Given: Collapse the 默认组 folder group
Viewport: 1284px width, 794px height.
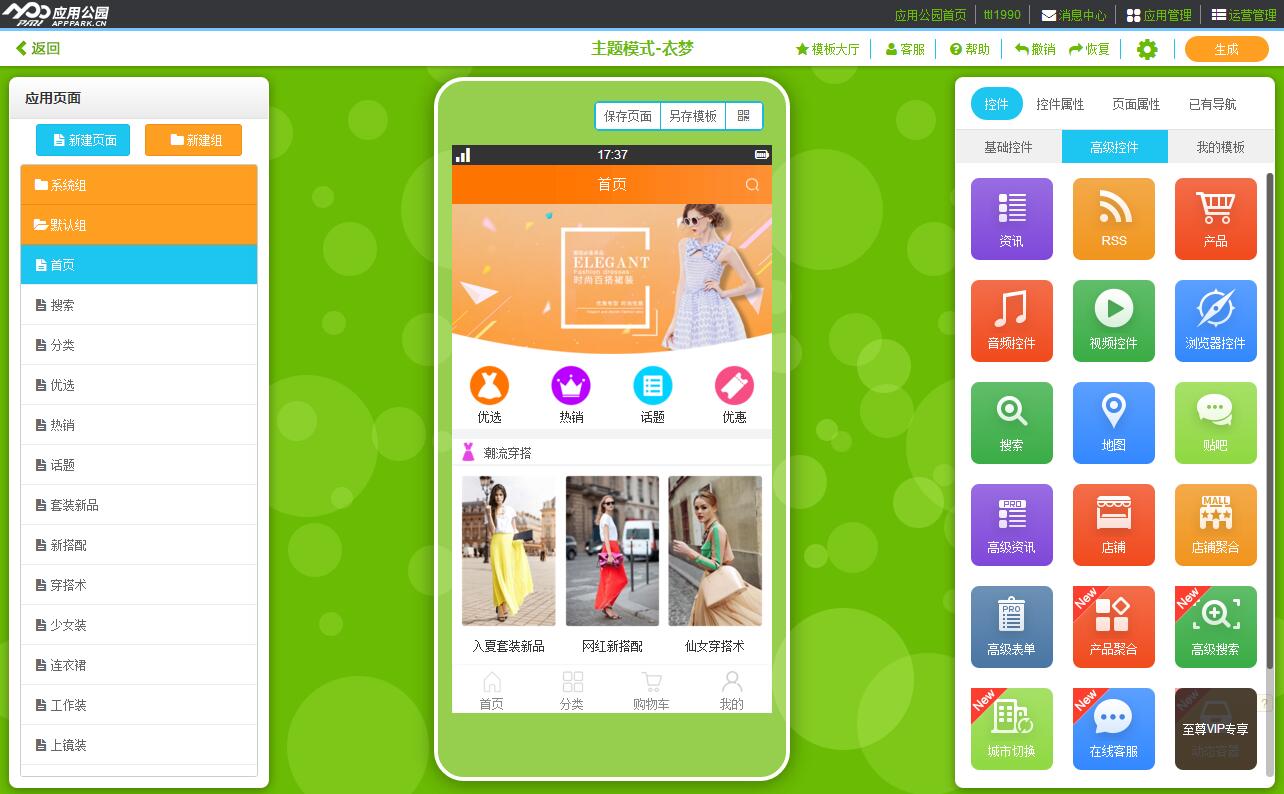Looking at the screenshot, I should point(139,225).
